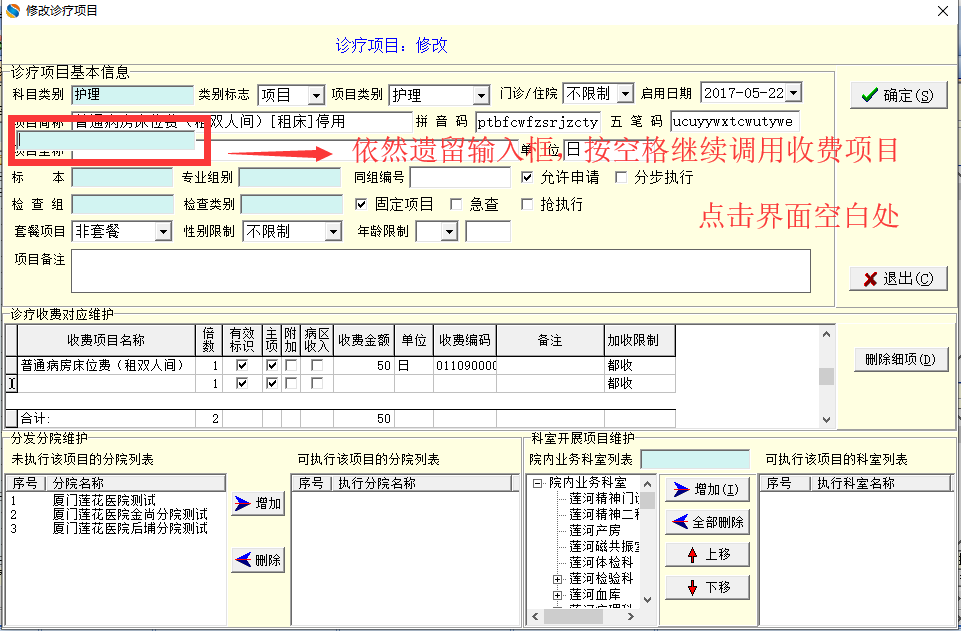Open the 门诊/住院 dropdown

(x=625, y=94)
